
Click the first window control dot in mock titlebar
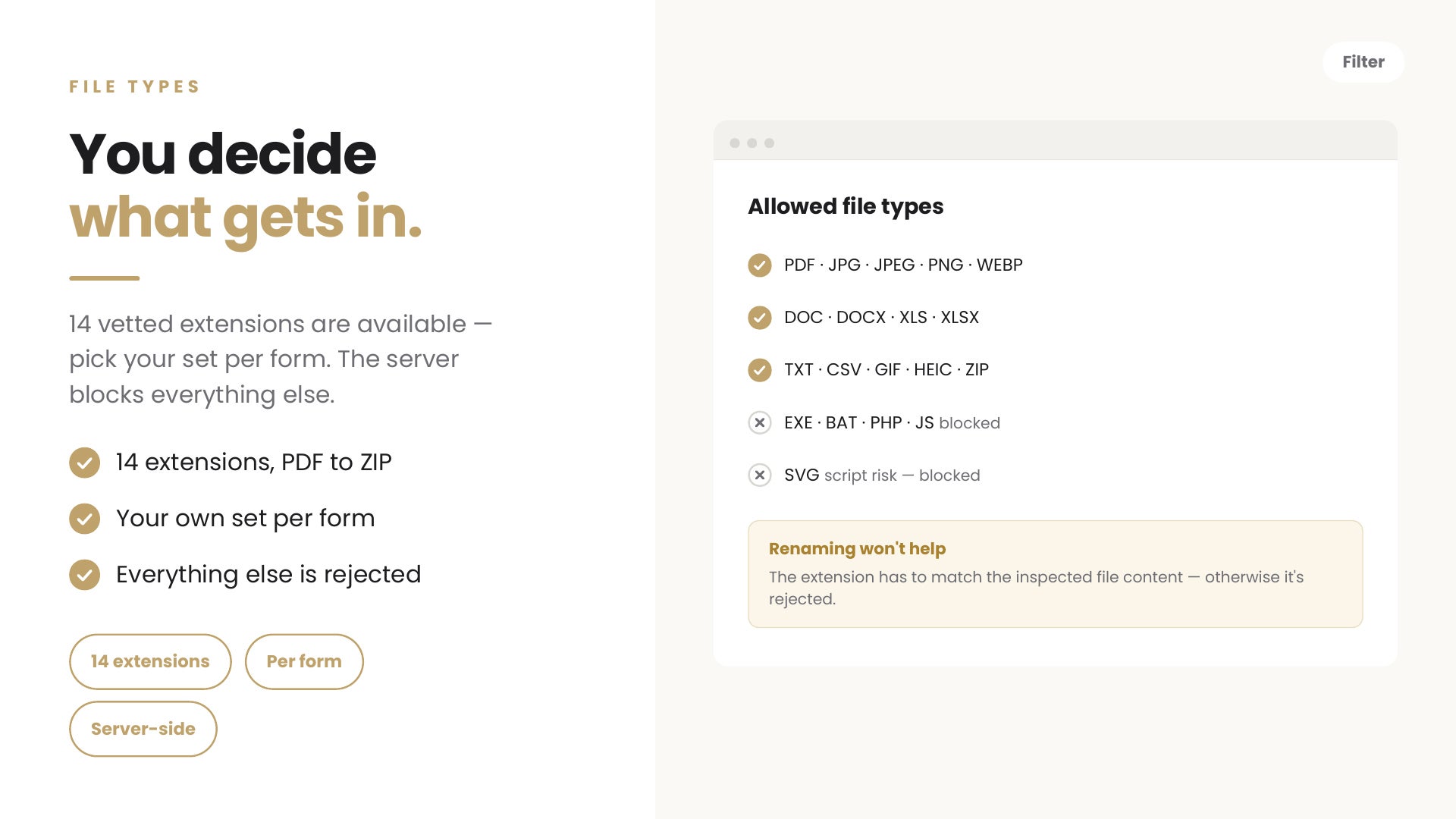point(735,143)
